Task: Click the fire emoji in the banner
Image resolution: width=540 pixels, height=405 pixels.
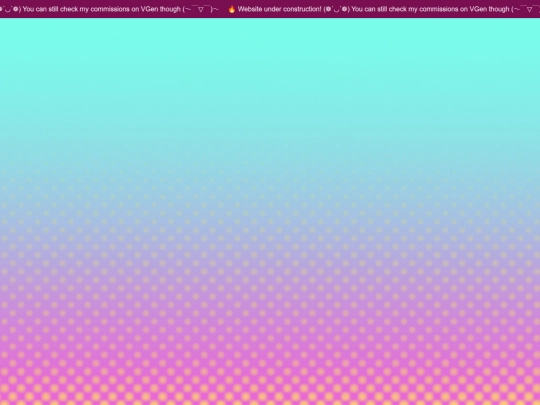Action: click(x=232, y=9)
